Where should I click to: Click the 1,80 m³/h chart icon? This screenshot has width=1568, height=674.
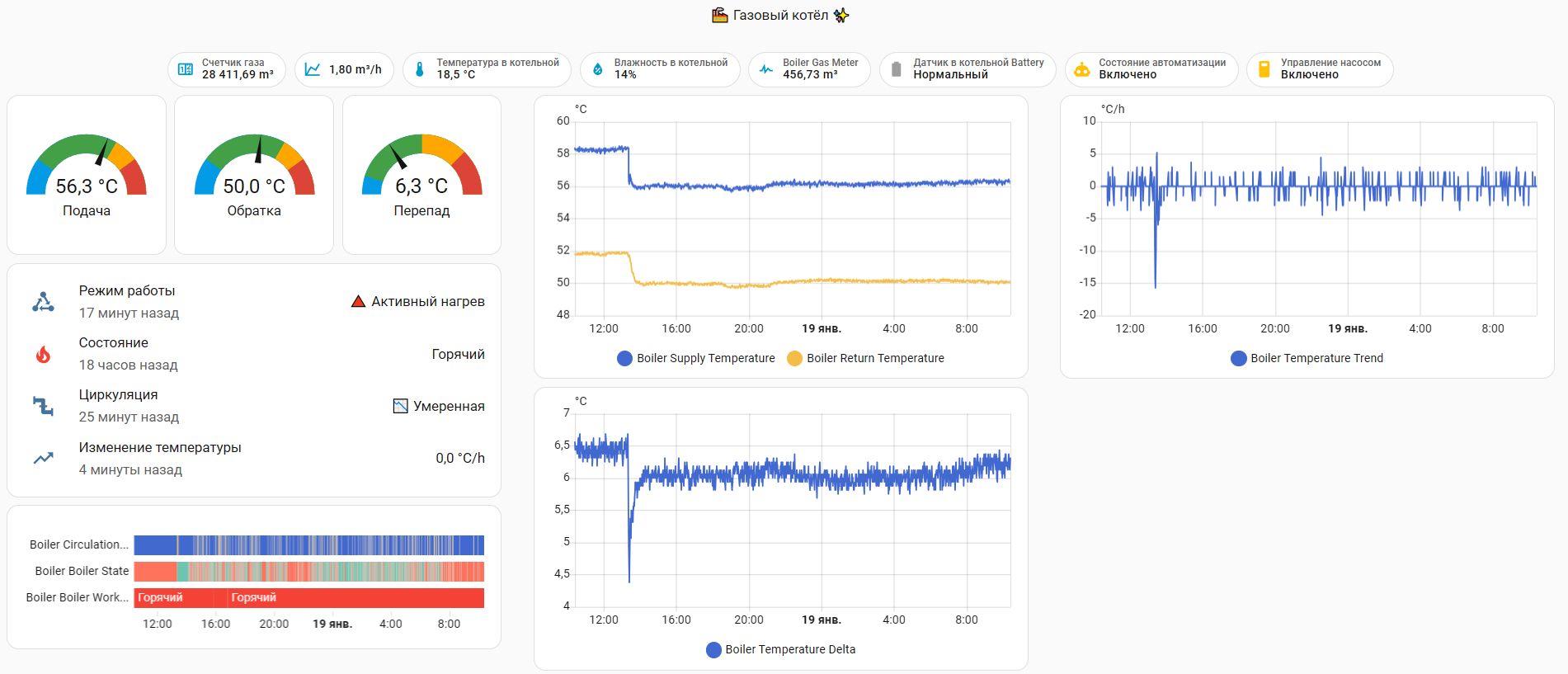point(313,69)
